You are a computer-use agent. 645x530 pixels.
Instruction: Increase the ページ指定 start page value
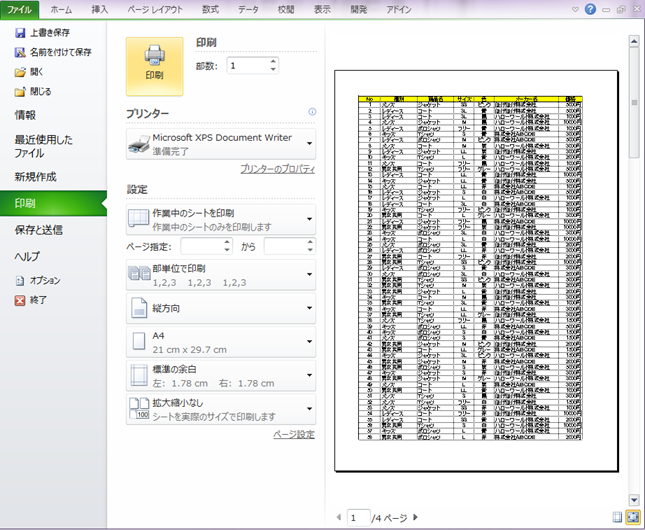227,242
